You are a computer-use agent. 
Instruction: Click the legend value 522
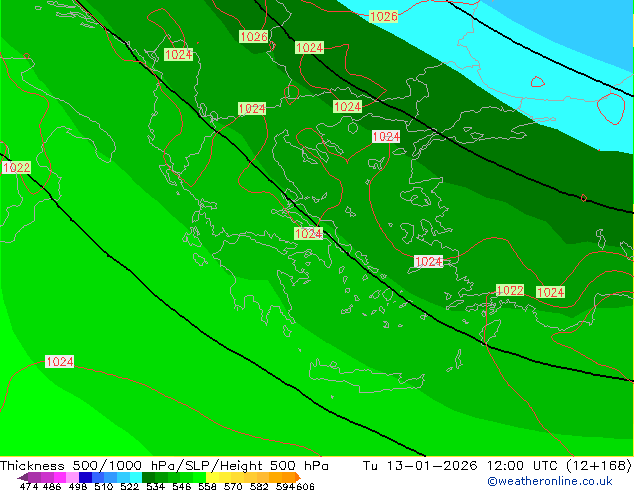pos(129,486)
